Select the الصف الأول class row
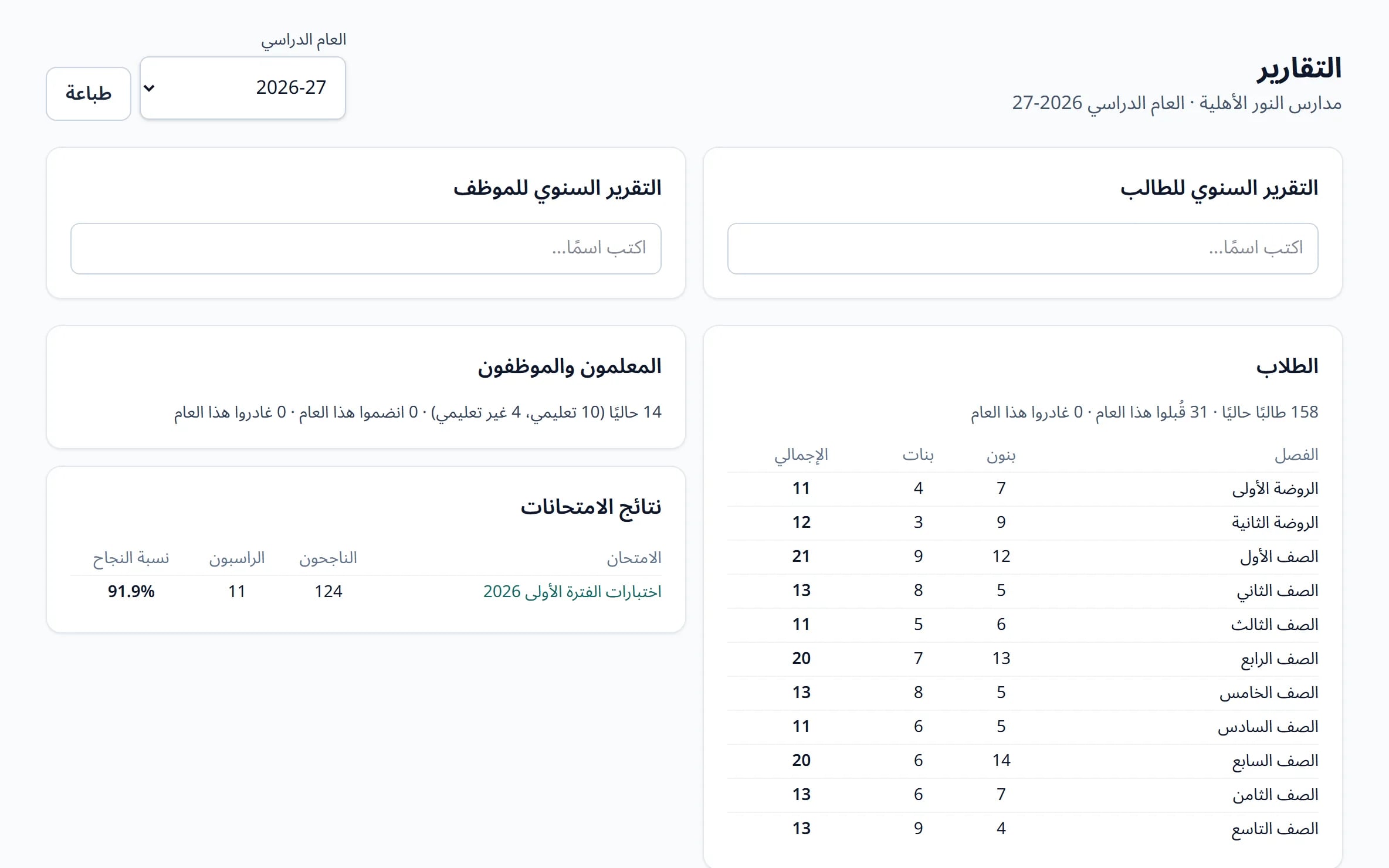Viewport: 1389px width, 868px height. pos(1022,557)
